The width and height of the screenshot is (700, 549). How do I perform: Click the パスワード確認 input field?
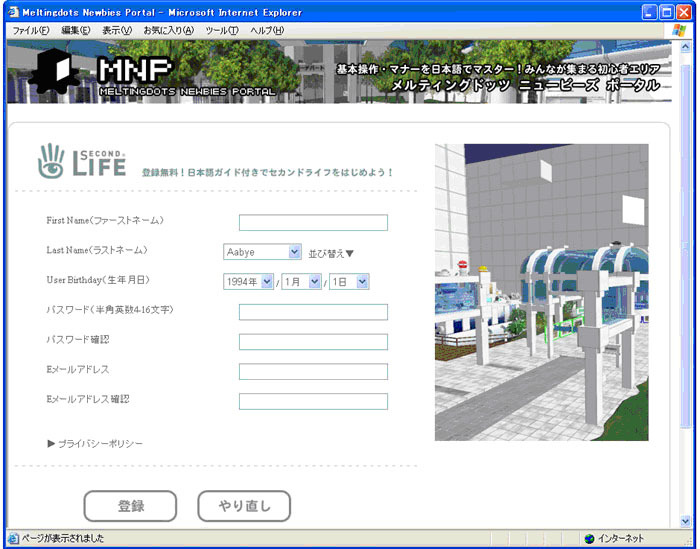[x=313, y=341]
